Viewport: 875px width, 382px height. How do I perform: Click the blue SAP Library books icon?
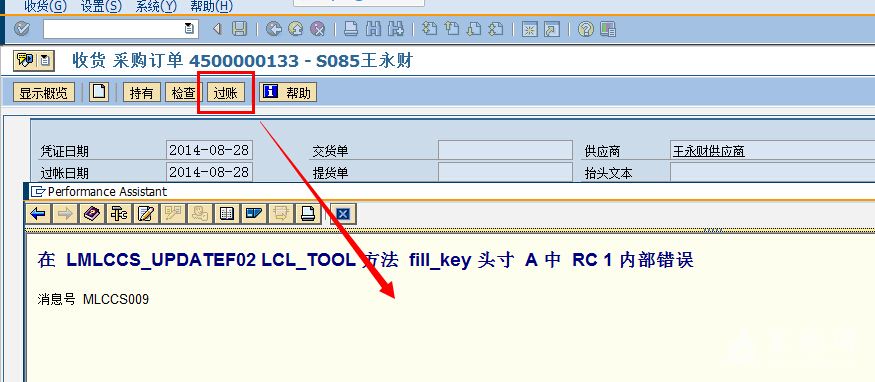point(253,214)
